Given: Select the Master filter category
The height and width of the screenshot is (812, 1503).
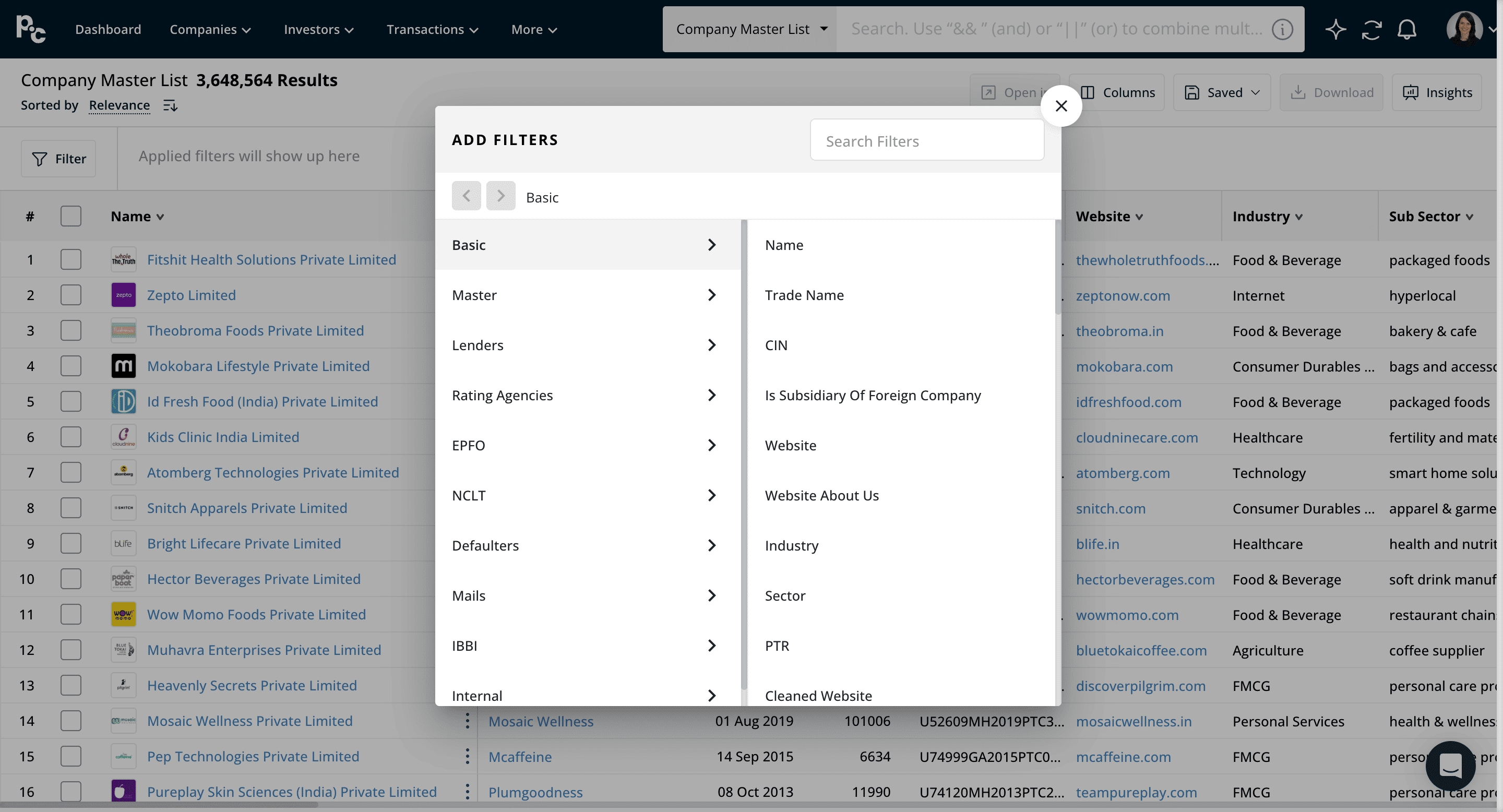Looking at the screenshot, I should pyautogui.click(x=588, y=295).
